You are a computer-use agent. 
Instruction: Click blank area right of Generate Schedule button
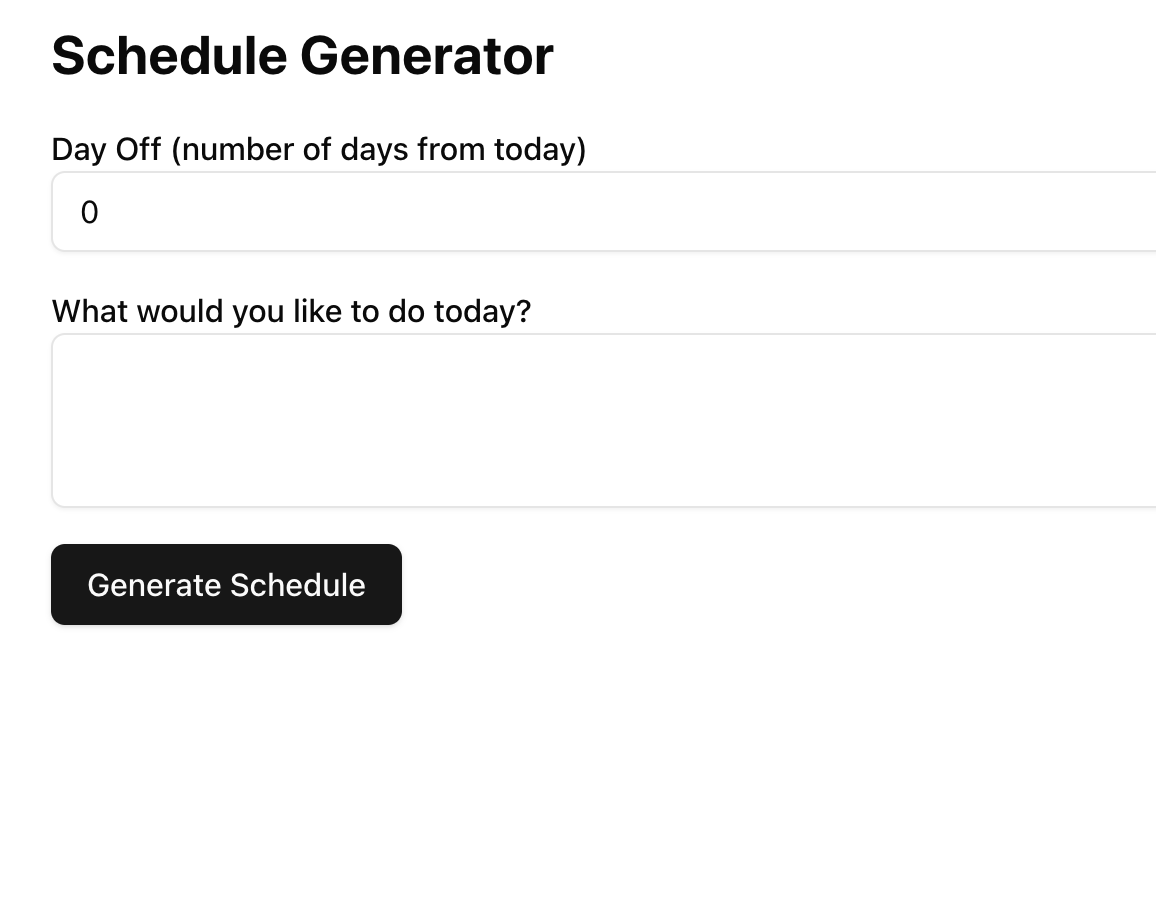(737, 584)
